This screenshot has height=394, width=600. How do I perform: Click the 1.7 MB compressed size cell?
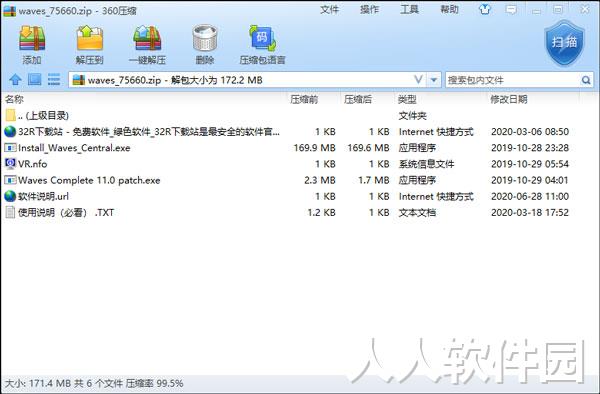(x=374, y=180)
